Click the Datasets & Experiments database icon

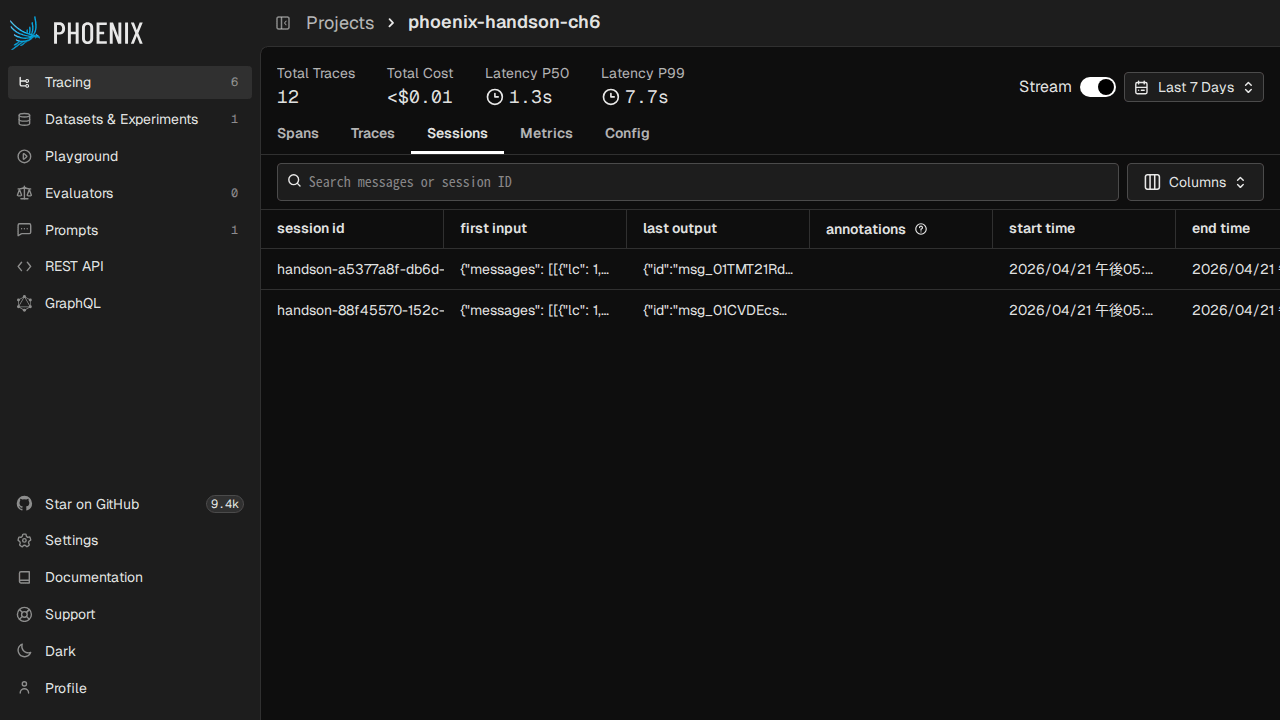(25, 120)
